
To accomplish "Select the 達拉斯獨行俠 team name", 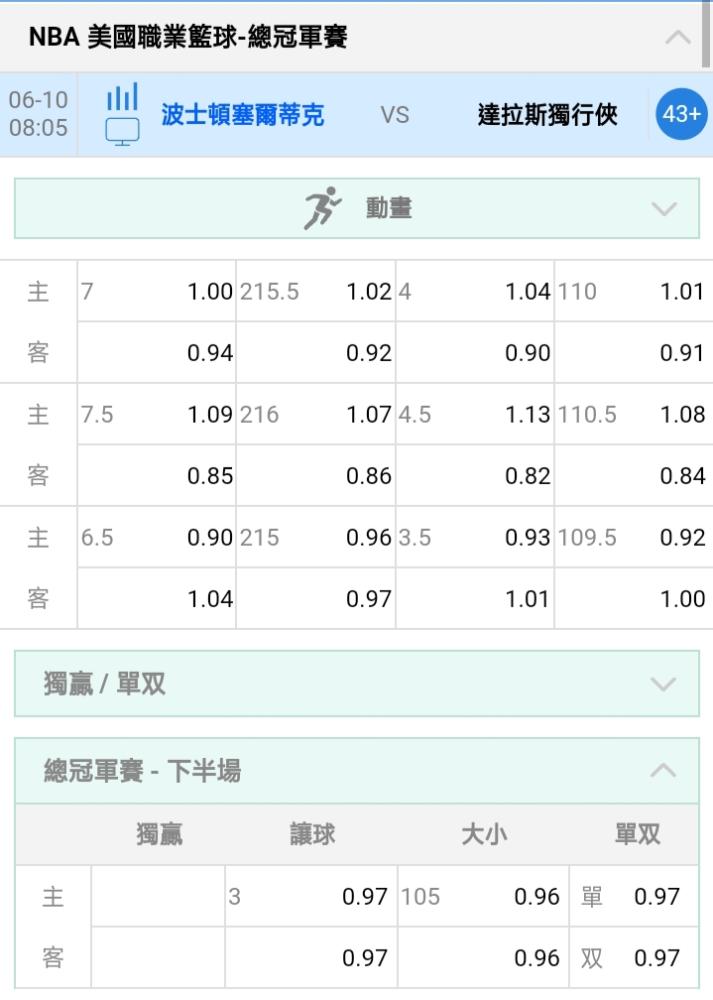I will tap(547, 115).
